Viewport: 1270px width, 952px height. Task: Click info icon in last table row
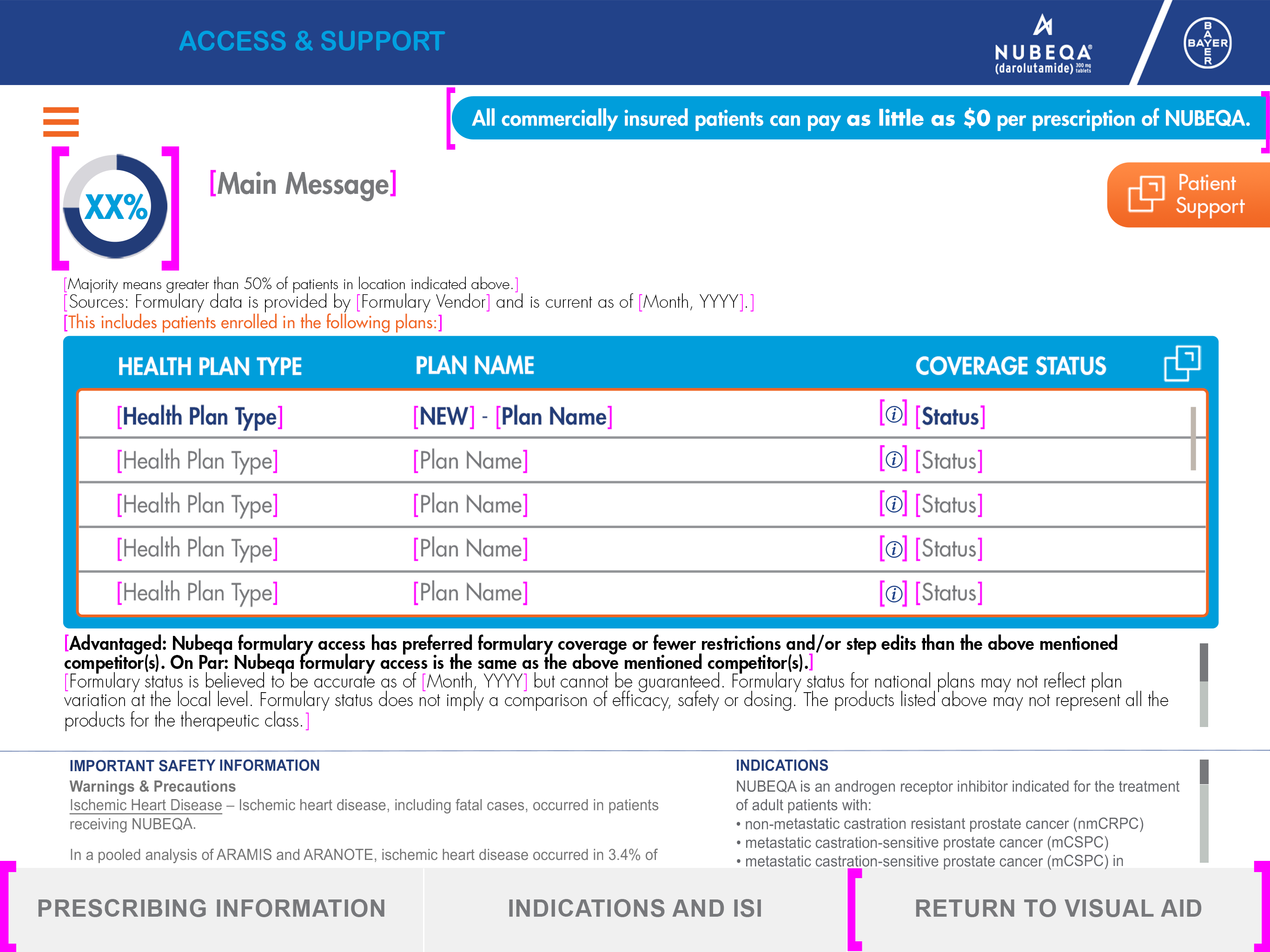[x=893, y=594]
